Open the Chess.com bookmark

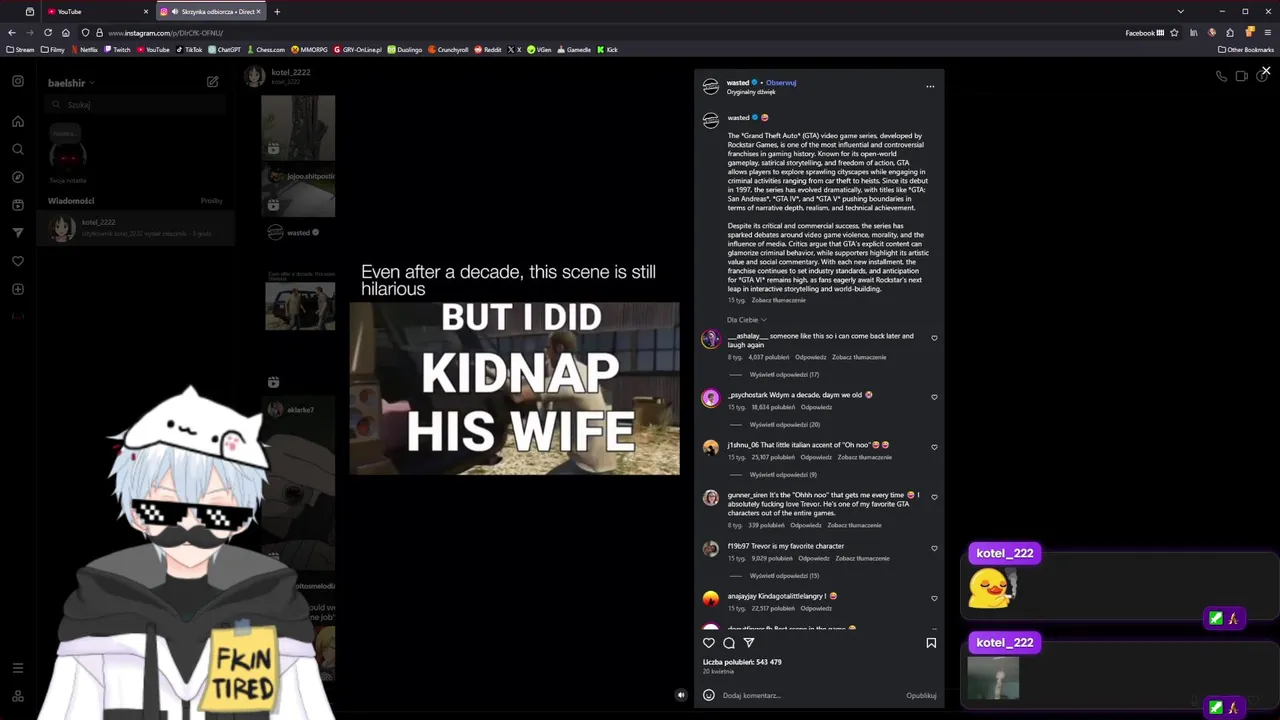[x=266, y=49]
